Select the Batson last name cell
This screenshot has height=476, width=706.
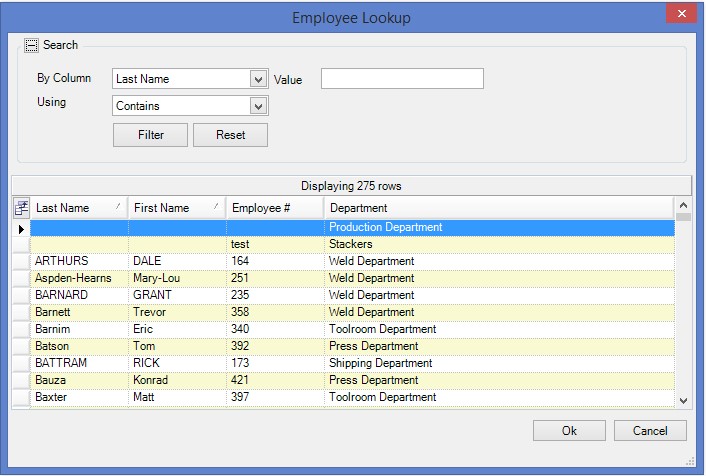pos(79,346)
